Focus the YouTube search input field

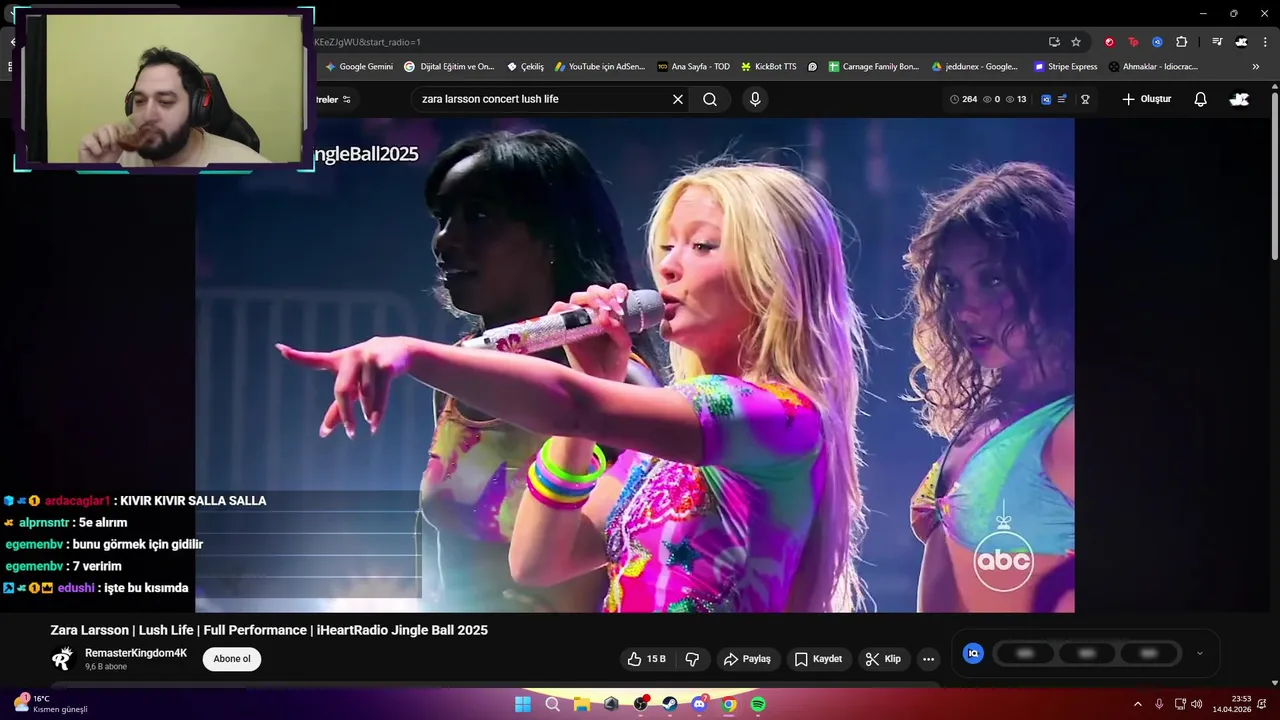545,99
